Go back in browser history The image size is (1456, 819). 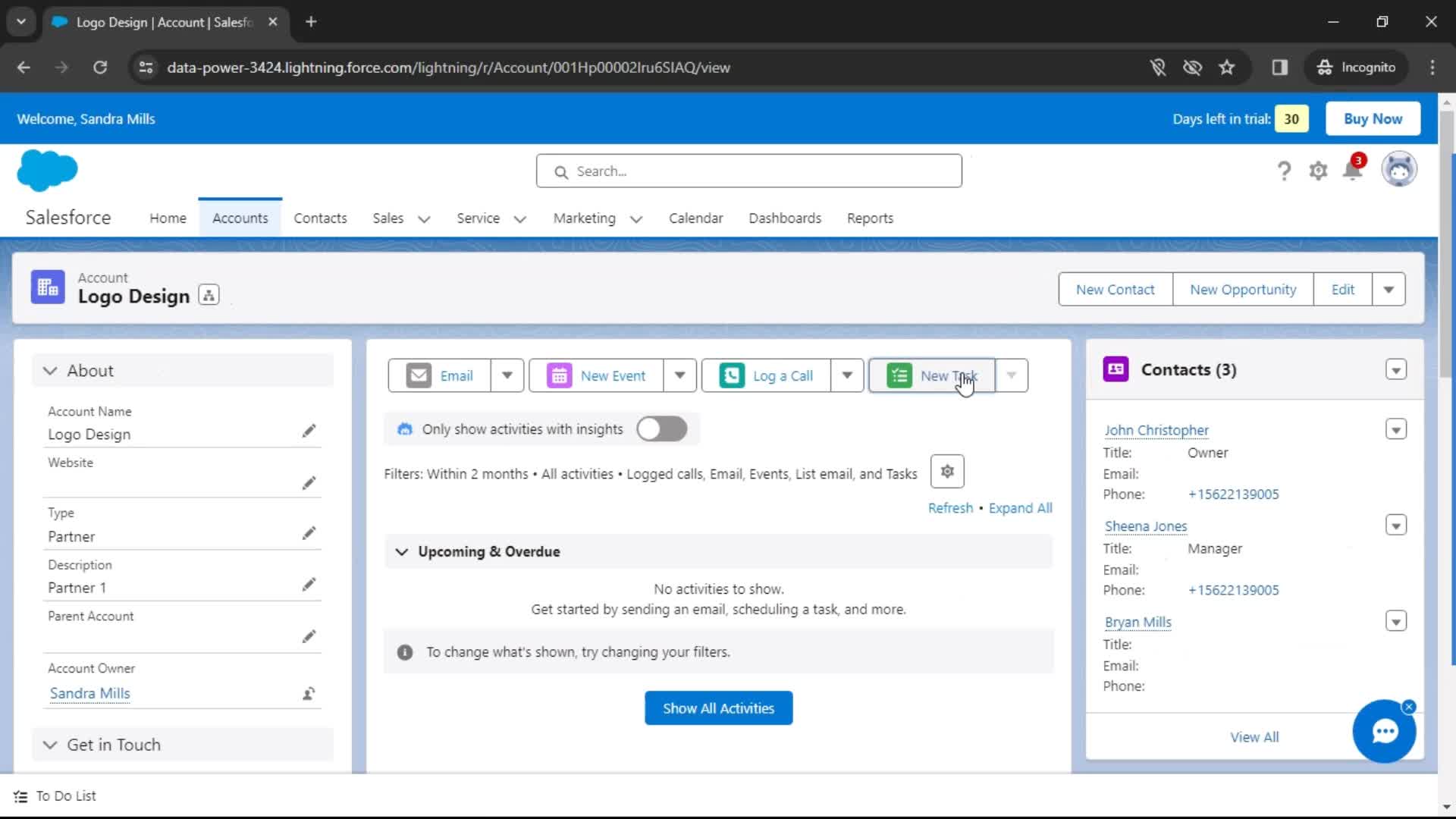pyautogui.click(x=24, y=67)
